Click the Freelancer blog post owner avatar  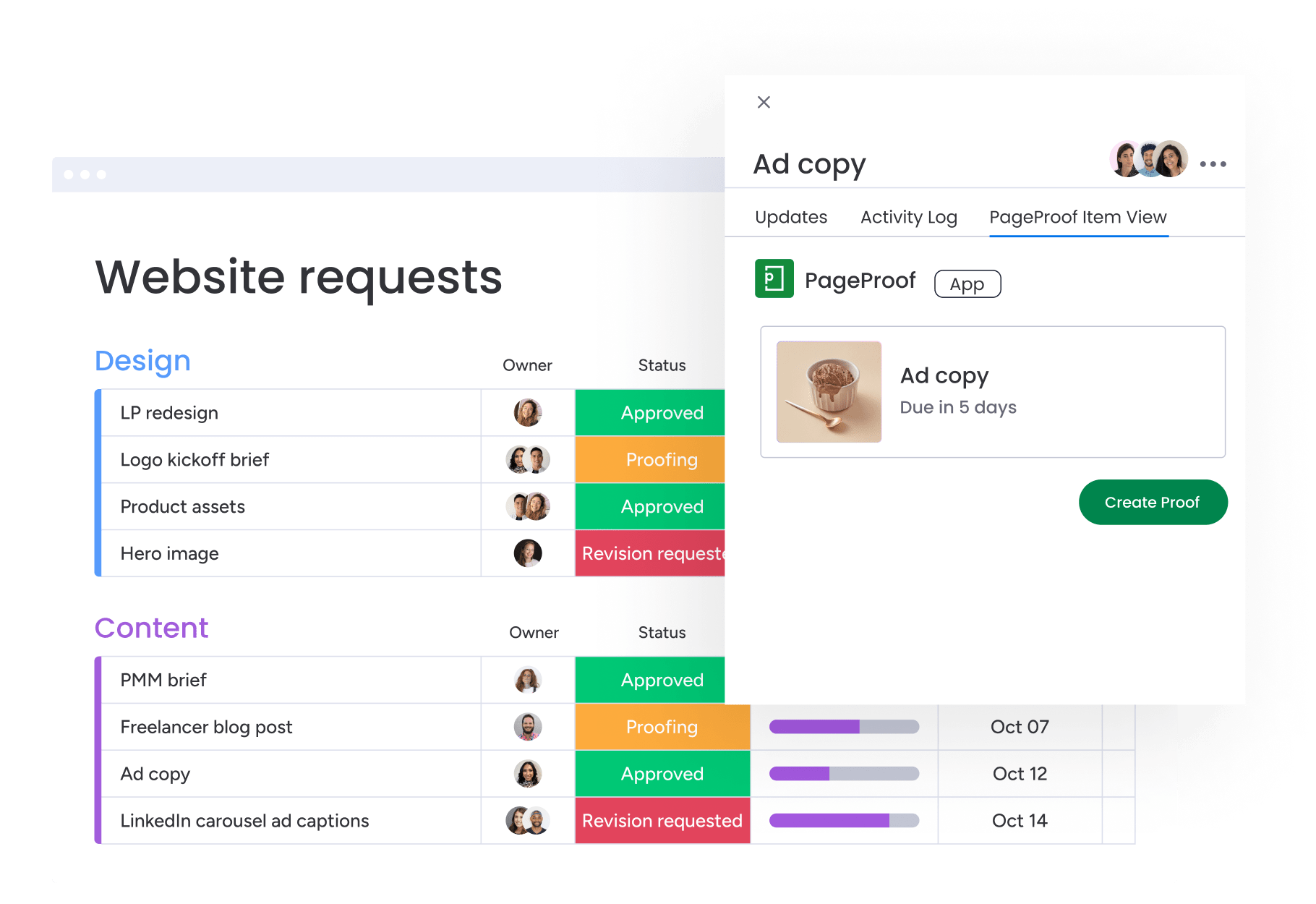(x=527, y=727)
